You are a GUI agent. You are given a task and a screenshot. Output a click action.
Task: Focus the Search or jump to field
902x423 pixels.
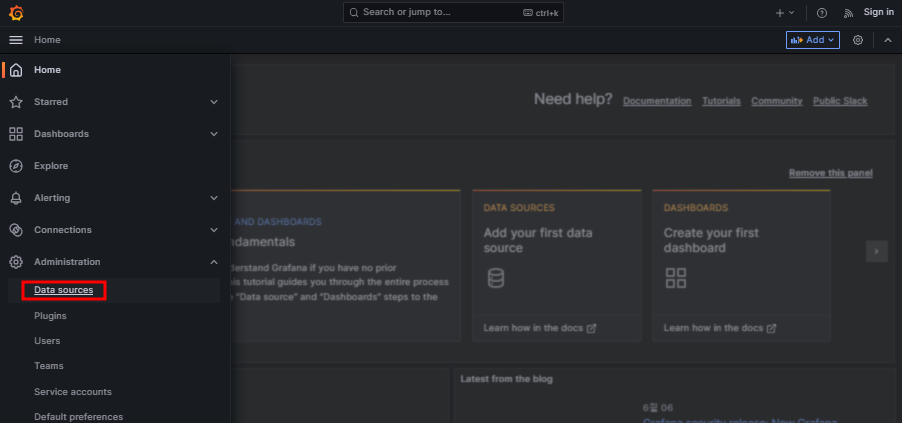point(453,12)
